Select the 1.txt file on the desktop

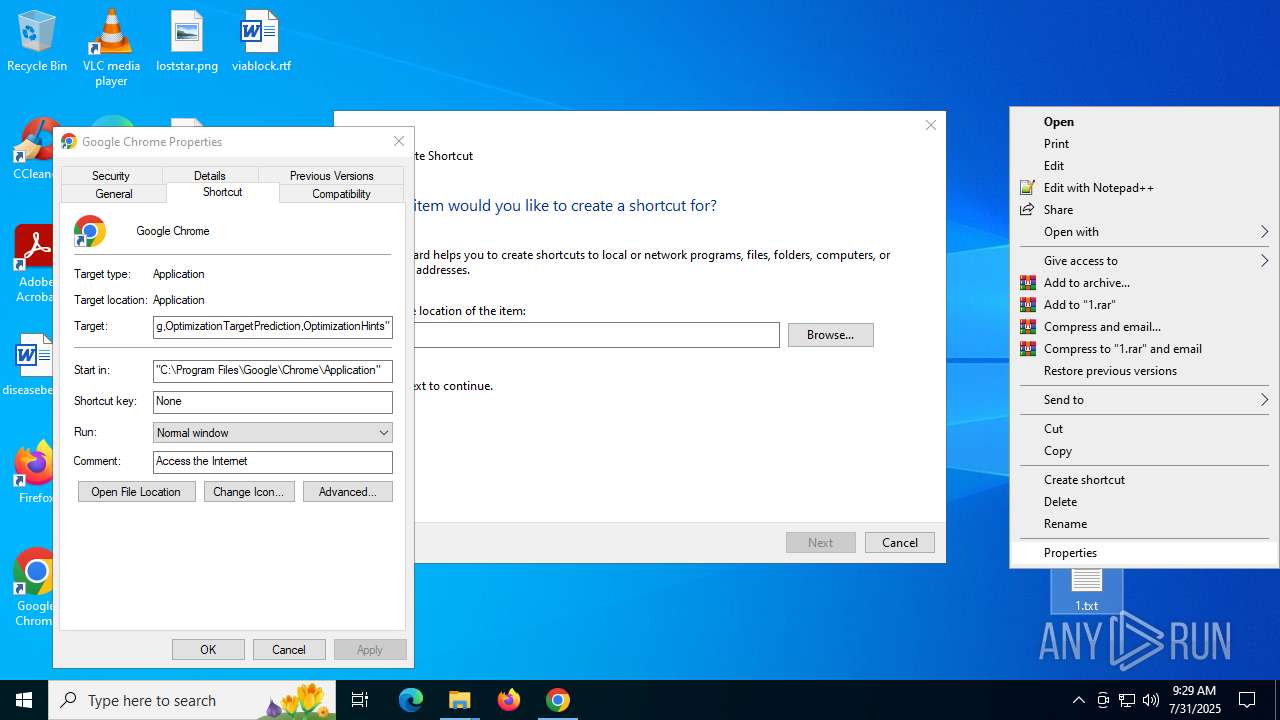pyautogui.click(x=1086, y=591)
